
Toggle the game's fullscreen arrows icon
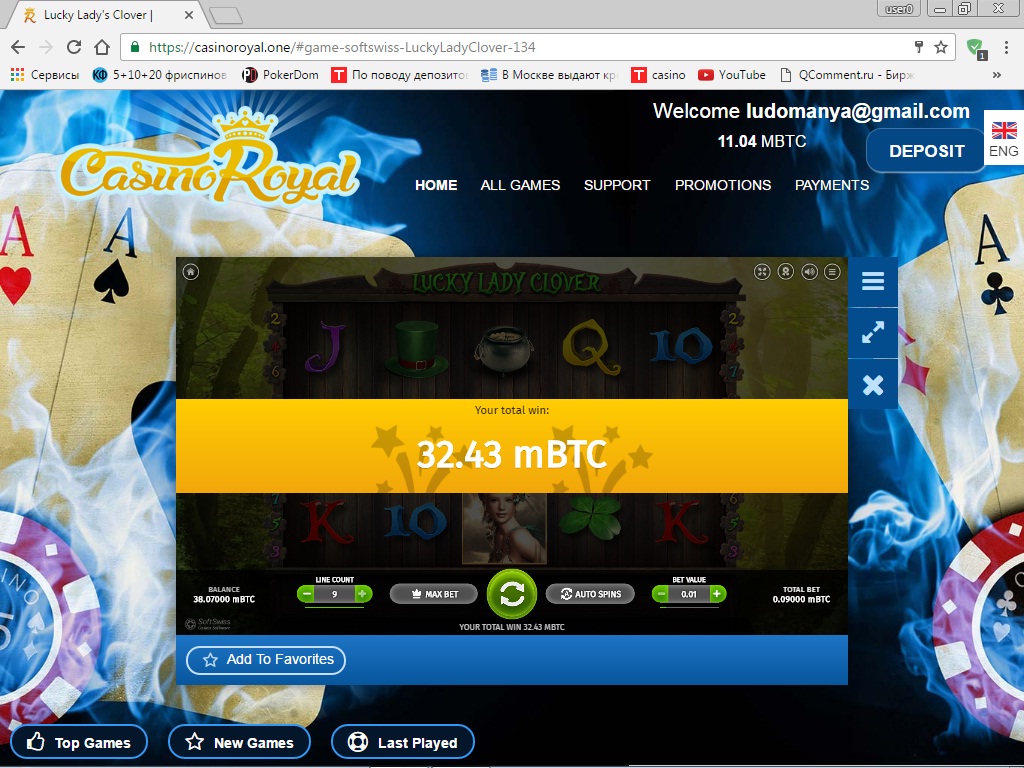[762, 272]
